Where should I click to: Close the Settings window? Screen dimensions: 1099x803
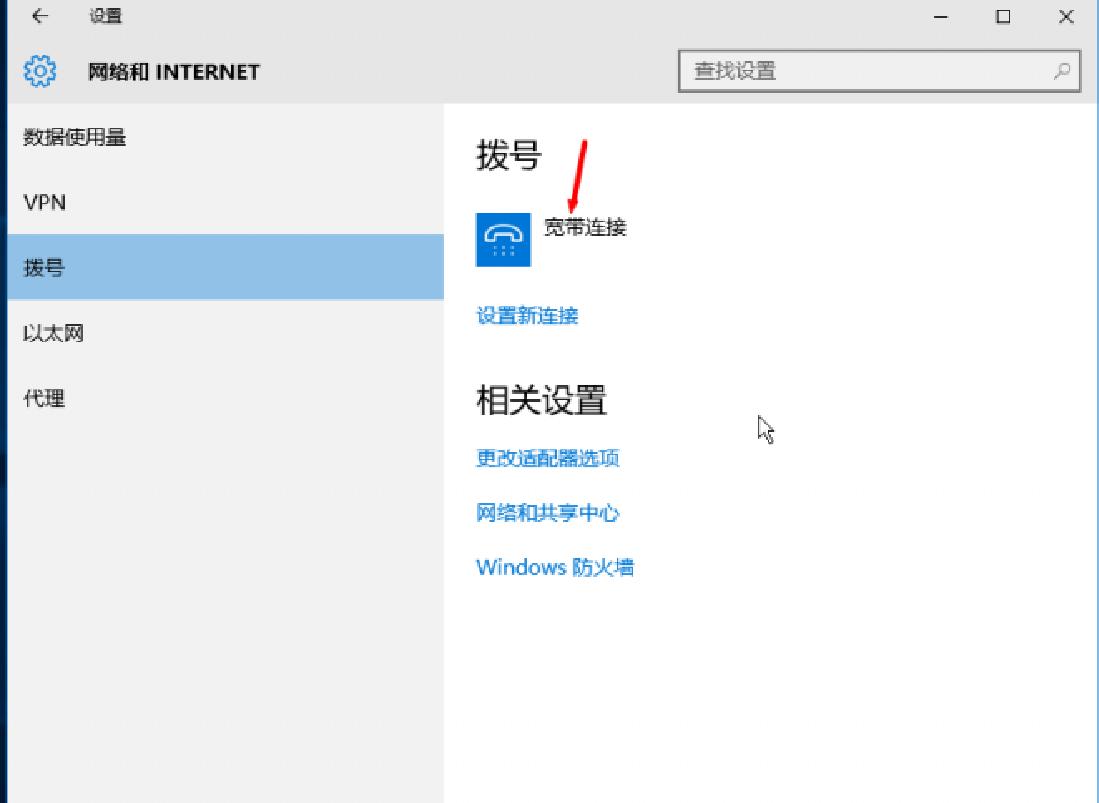[1064, 17]
